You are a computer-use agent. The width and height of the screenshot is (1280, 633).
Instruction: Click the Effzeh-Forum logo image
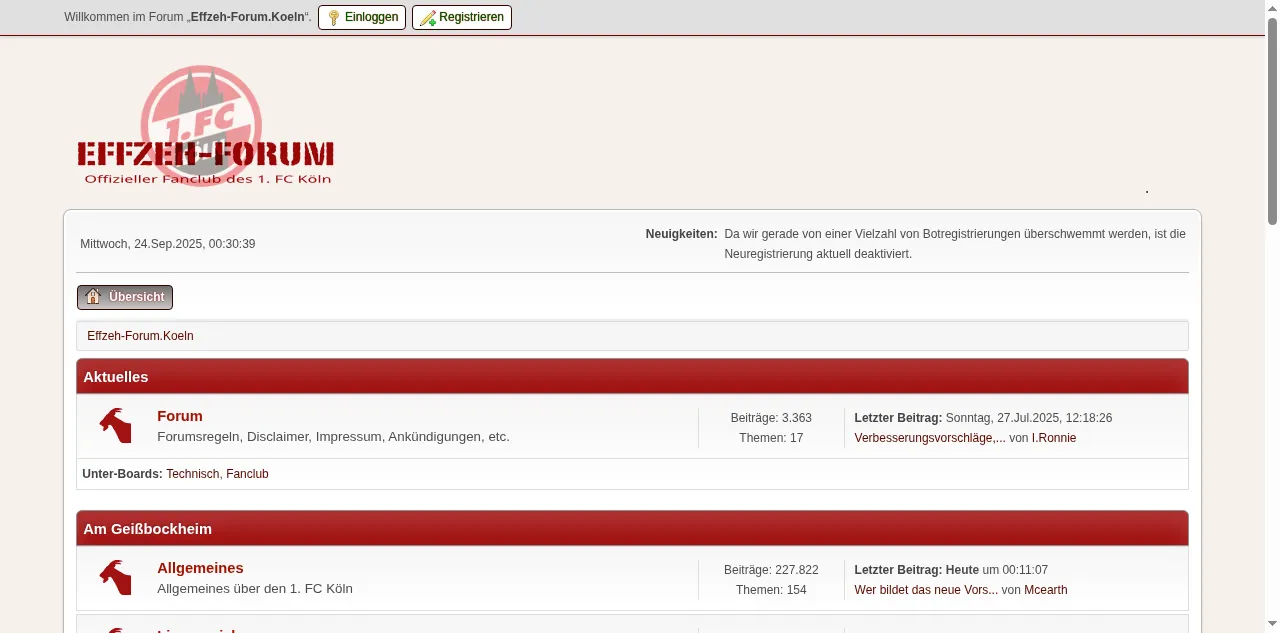tap(205, 126)
